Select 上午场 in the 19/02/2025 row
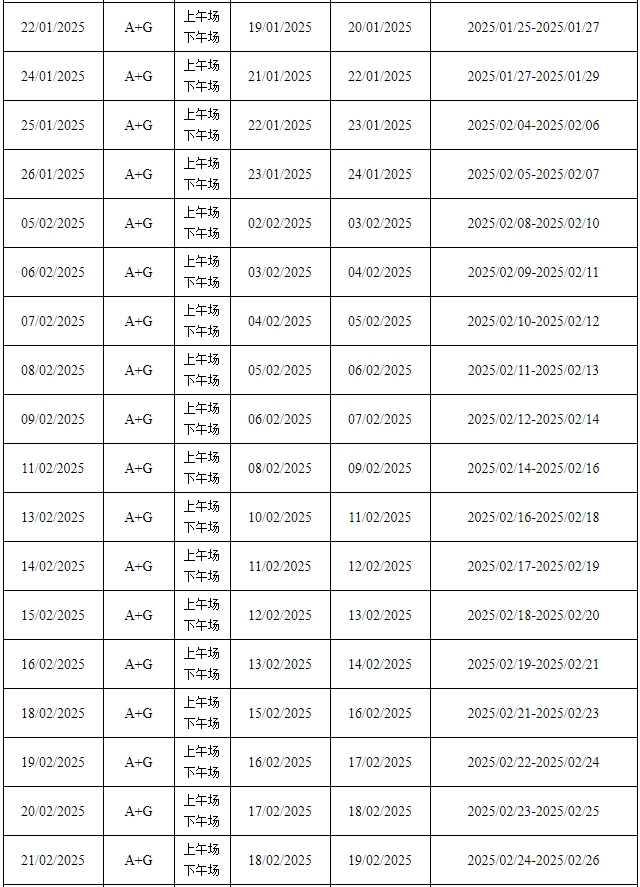This screenshot has width=640, height=887. pyautogui.click(x=201, y=752)
